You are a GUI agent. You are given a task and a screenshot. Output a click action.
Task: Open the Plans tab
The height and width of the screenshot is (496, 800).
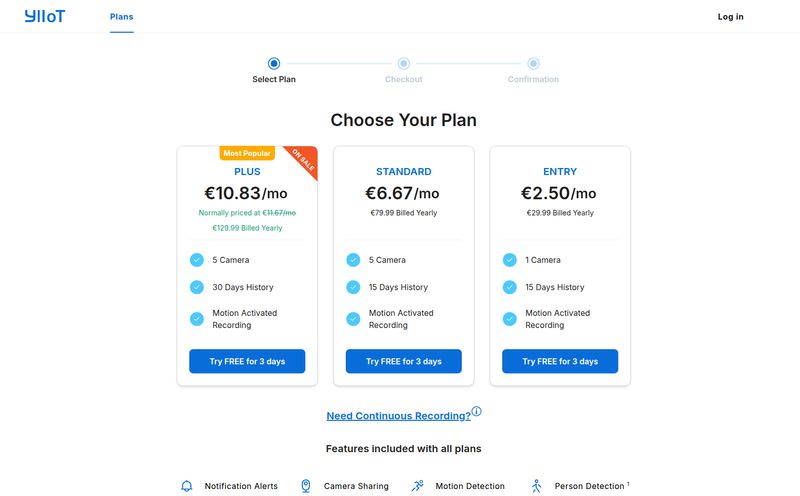click(121, 17)
